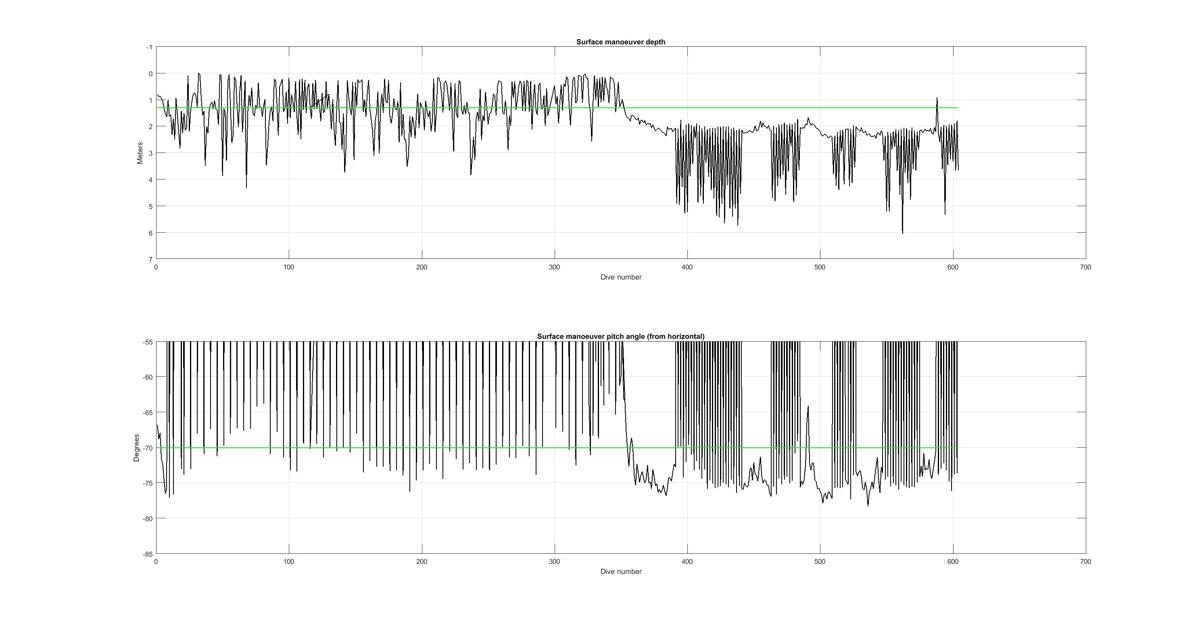Click the '-60' tick on the Degrees axis
The width and height of the screenshot is (1200, 622).
(147, 377)
